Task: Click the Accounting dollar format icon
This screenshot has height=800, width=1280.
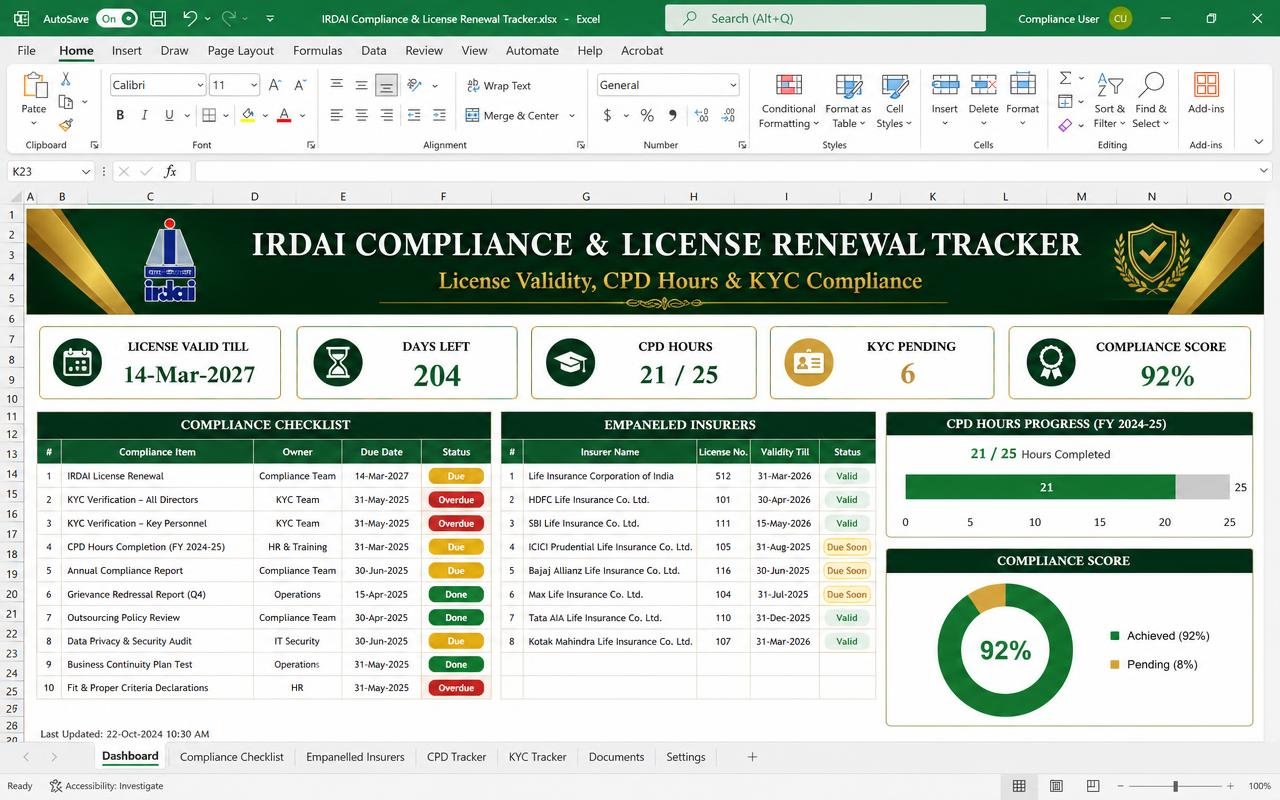Action: click(607, 115)
